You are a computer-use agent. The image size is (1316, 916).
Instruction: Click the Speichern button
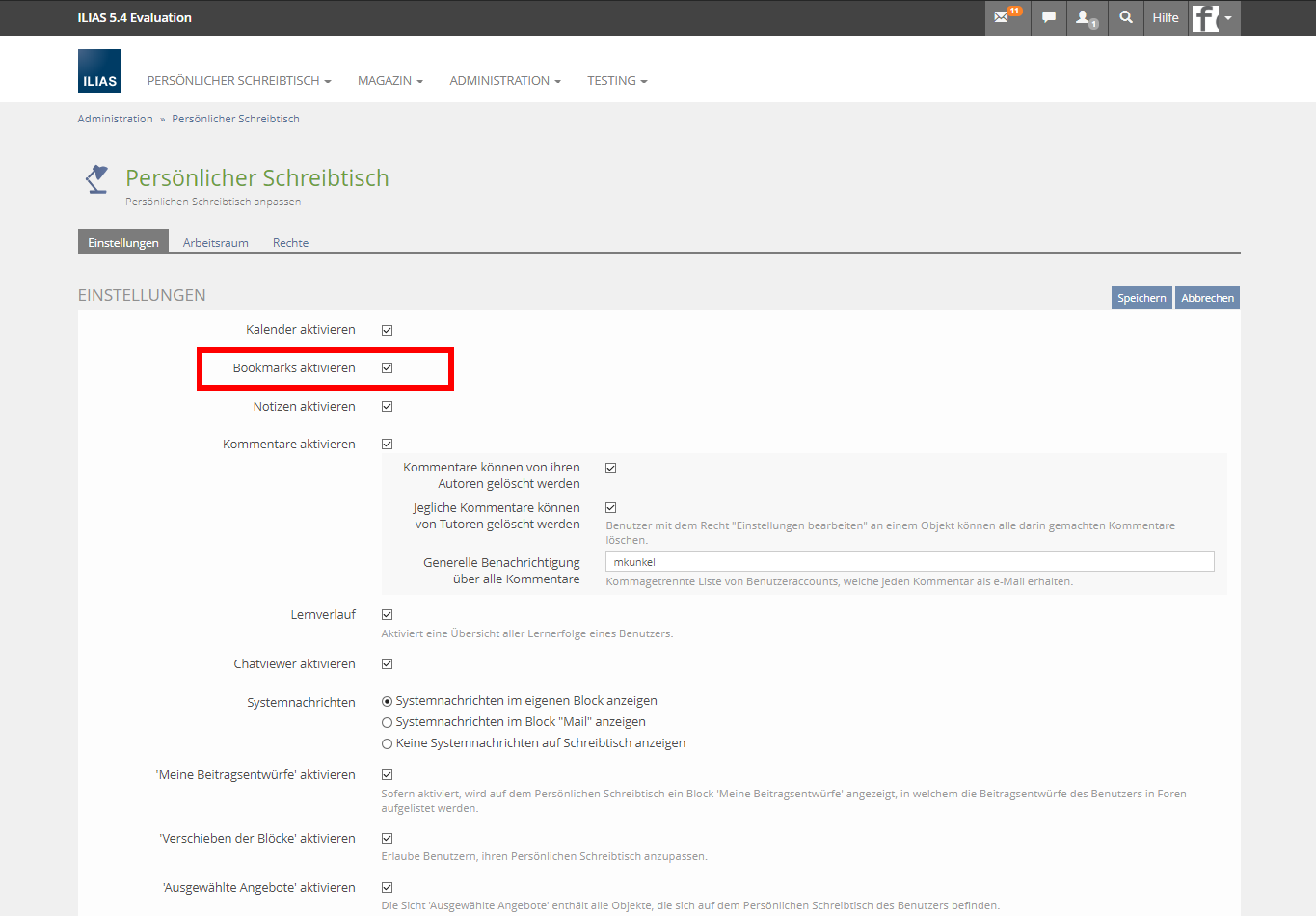tap(1141, 298)
